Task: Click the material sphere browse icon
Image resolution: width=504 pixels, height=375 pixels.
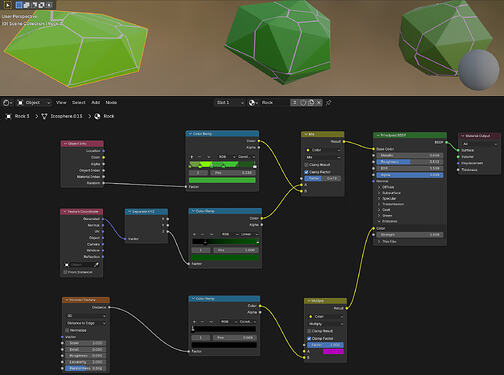Action: coord(252,103)
